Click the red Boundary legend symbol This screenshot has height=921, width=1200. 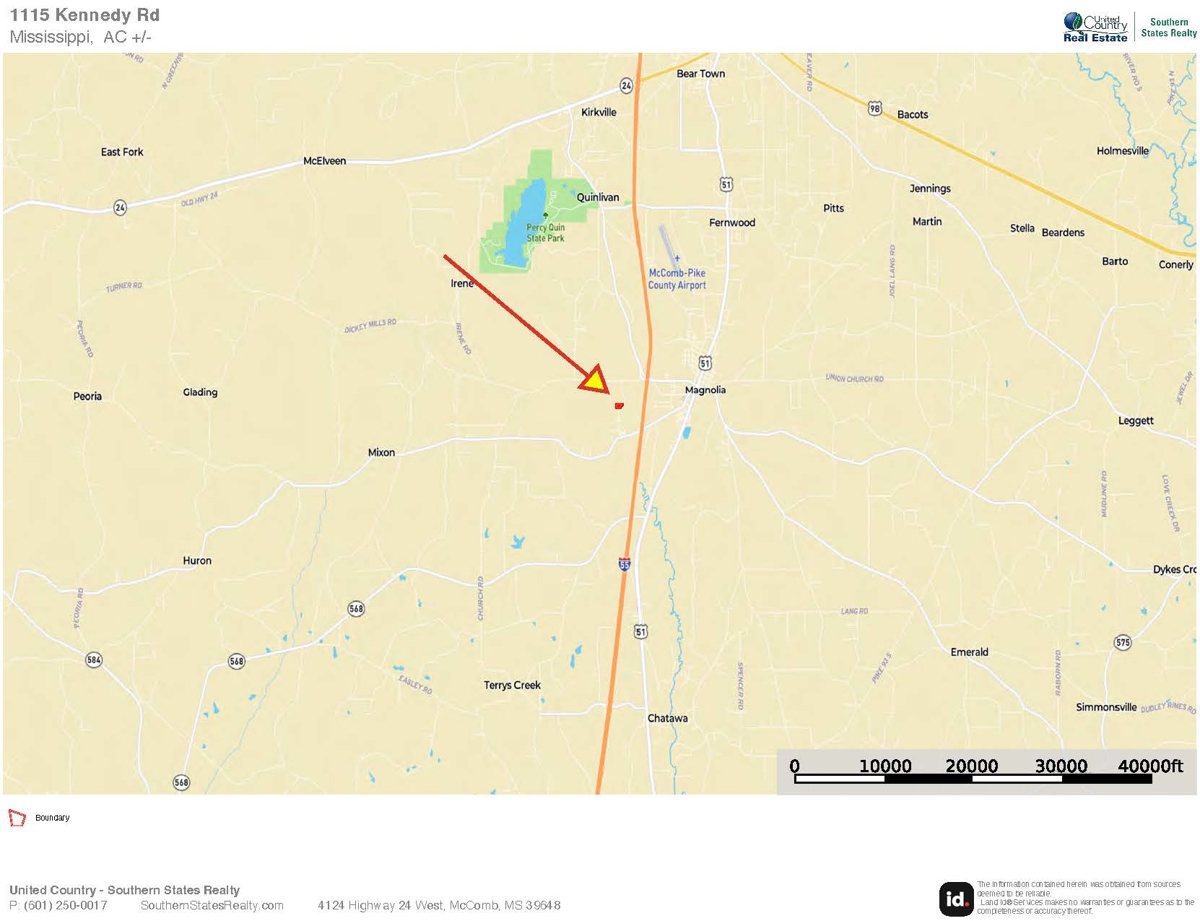(x=17, y=818)
